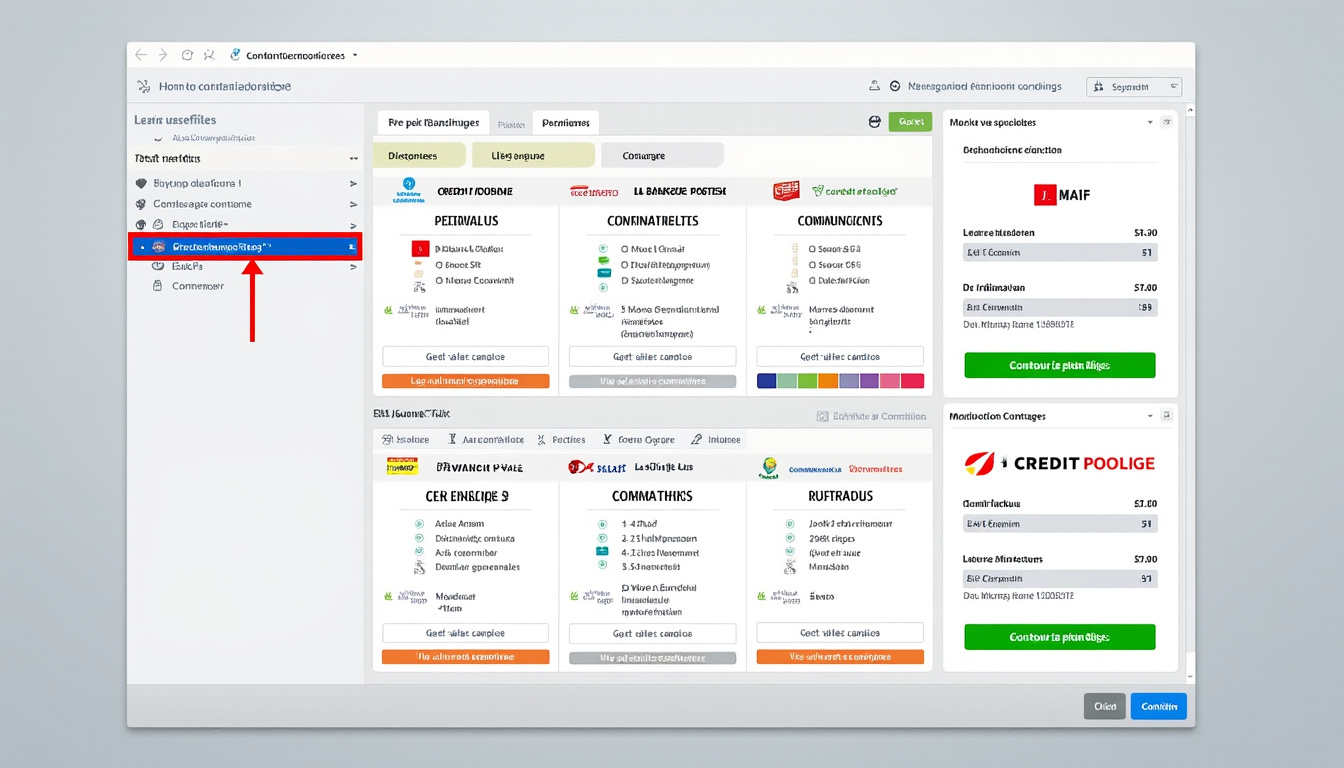Click the '..' control beside 'Tatat meeidits'
The width and height of the screenshot is (1344, 768).
[x=353, y=159]
